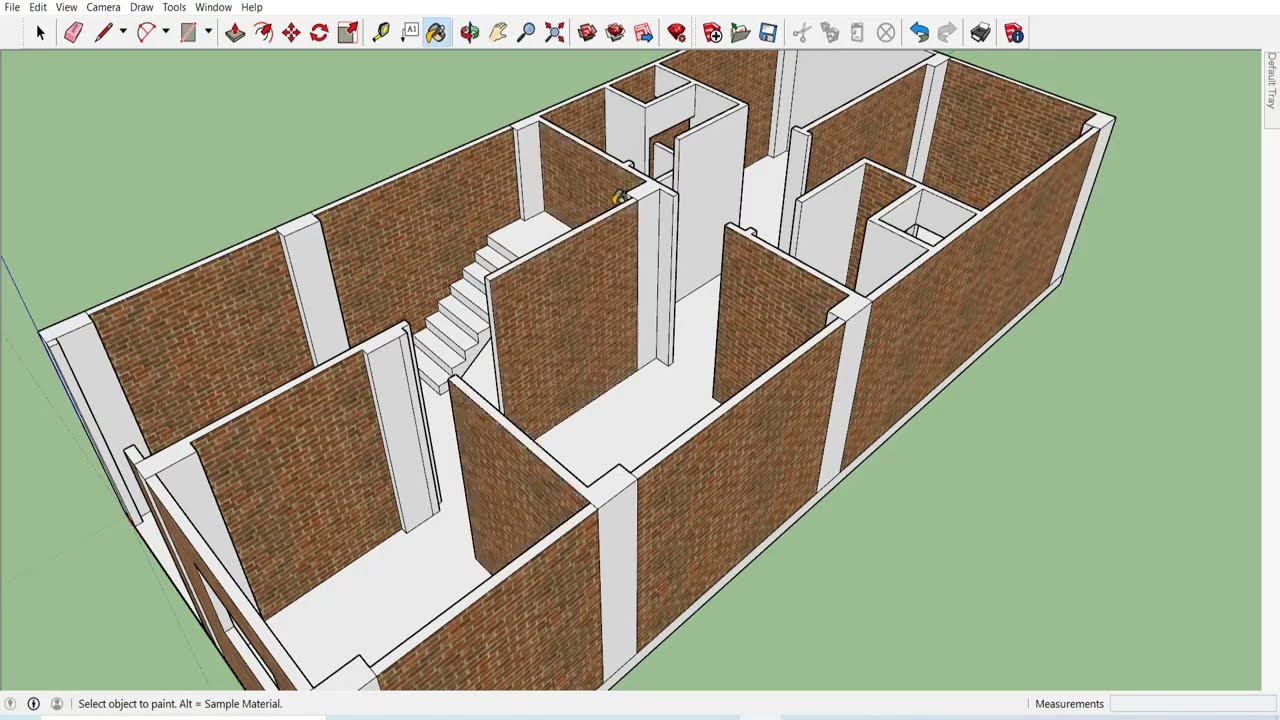The width and height of the screenshot is (1280, 720).
Task: Activate the Line pencil tool
Action: pos(103,33)
